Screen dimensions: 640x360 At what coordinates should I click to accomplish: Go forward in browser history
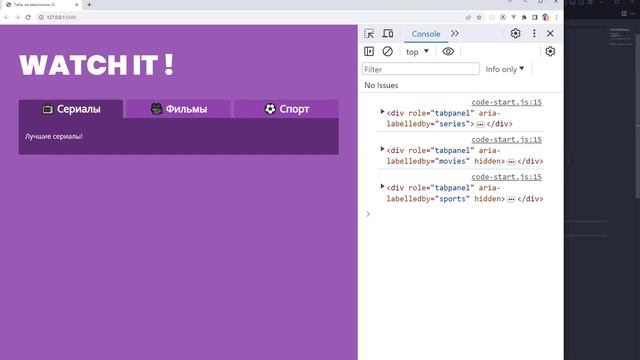[17, 17]
